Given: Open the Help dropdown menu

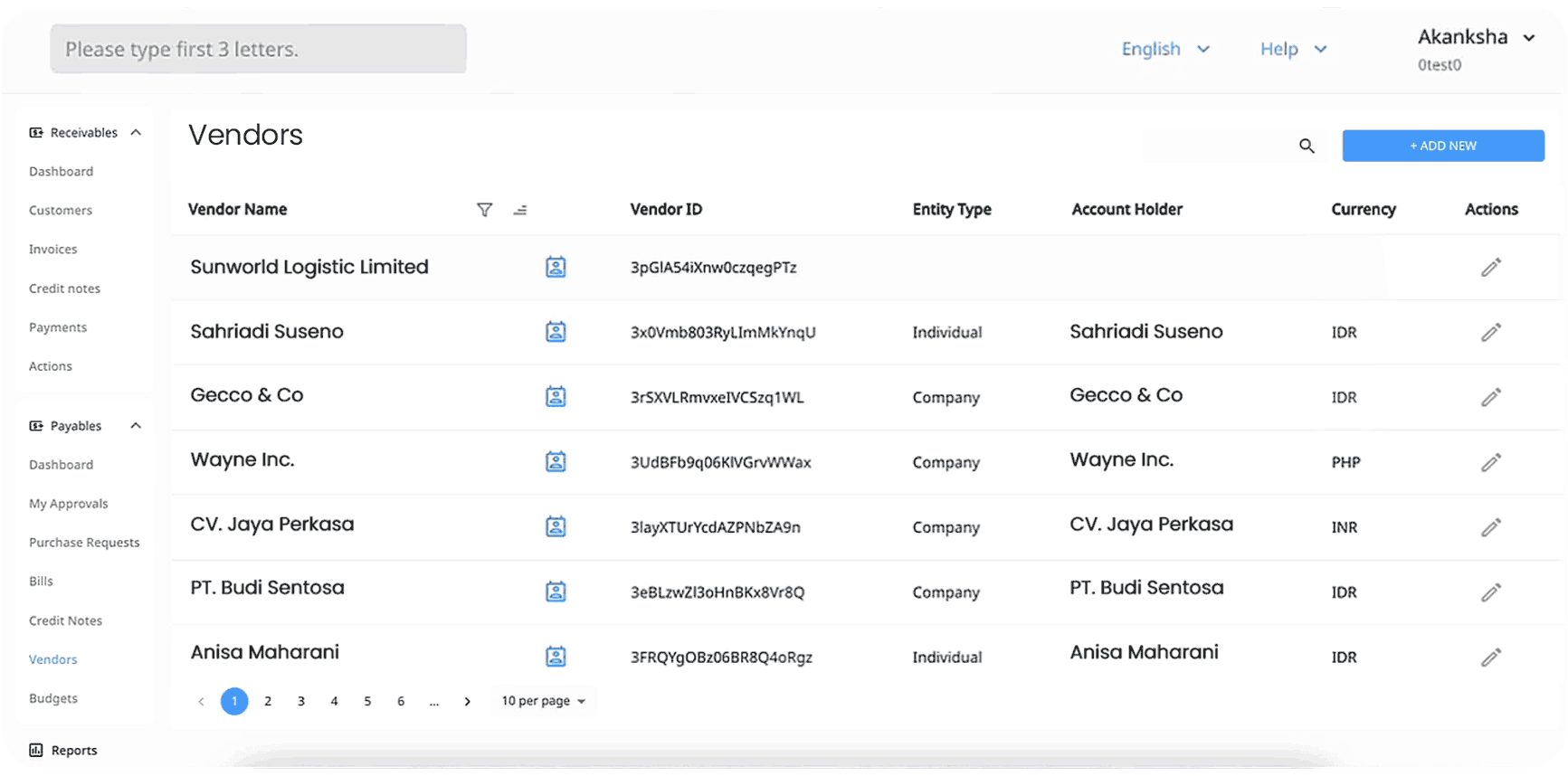Looking at the screenshot, I should [x=1294, y=49].
